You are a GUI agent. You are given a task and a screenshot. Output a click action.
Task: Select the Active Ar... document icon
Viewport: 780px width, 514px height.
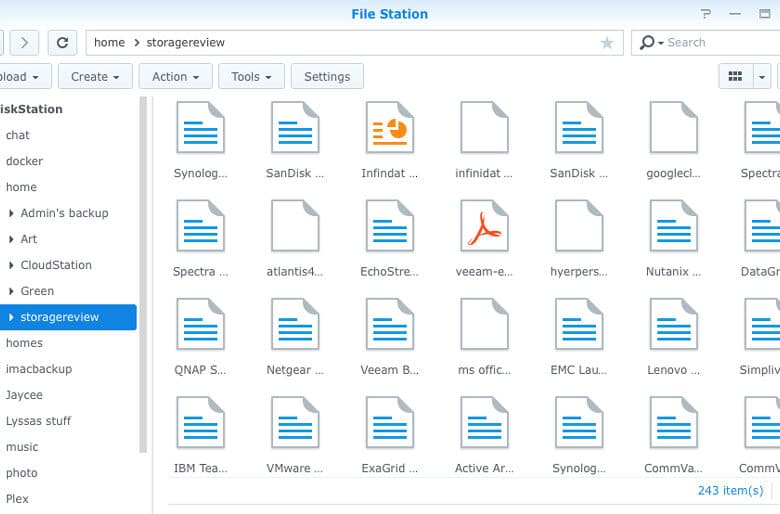(x=484, y=422)
